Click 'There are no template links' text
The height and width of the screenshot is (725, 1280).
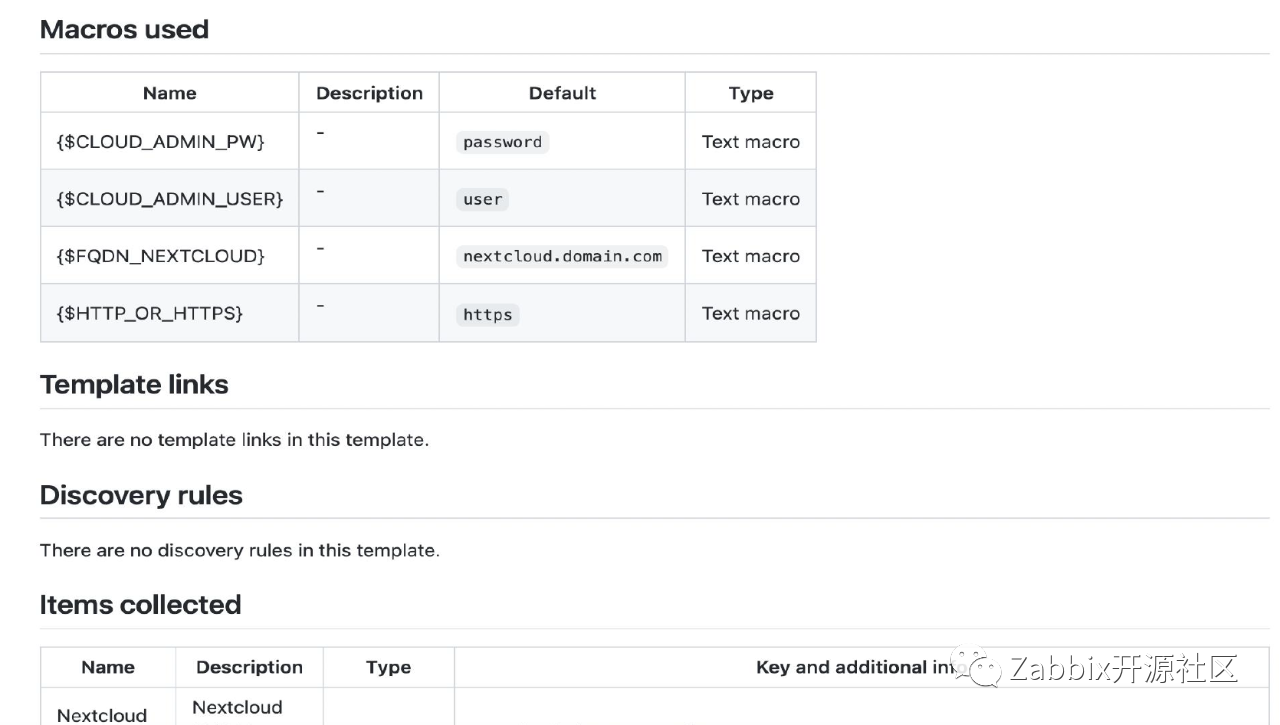(234, 440)
